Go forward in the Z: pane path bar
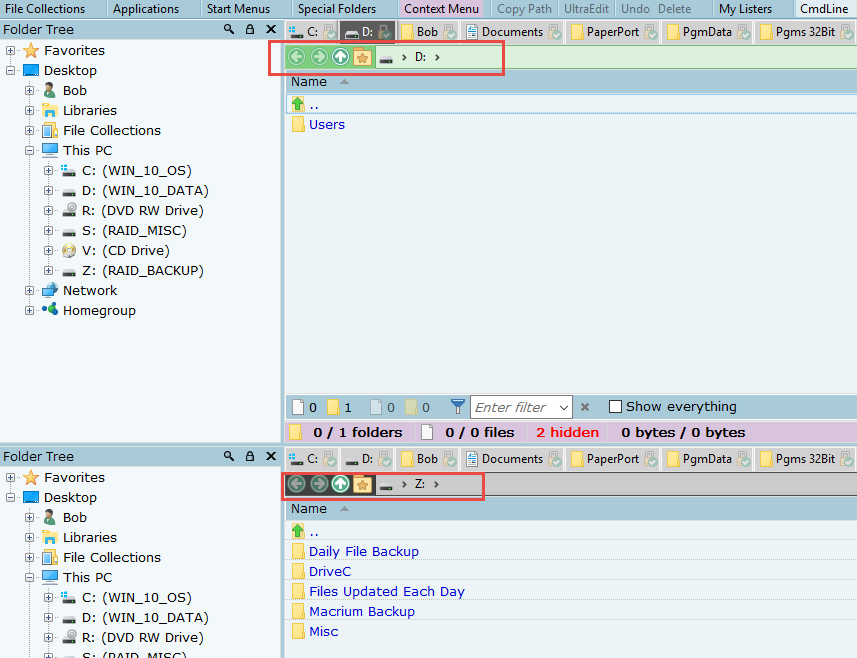The width and height of the screenshot is (857, 658). point(319,484)
